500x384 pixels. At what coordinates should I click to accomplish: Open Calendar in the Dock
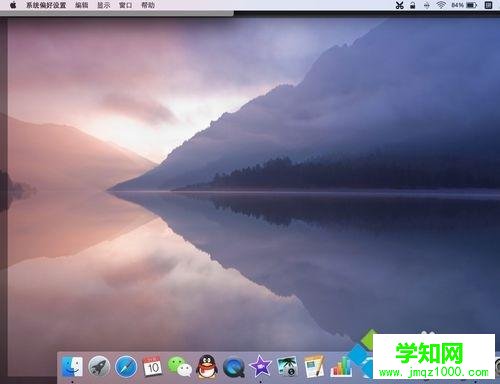click(x=152, y=367)
